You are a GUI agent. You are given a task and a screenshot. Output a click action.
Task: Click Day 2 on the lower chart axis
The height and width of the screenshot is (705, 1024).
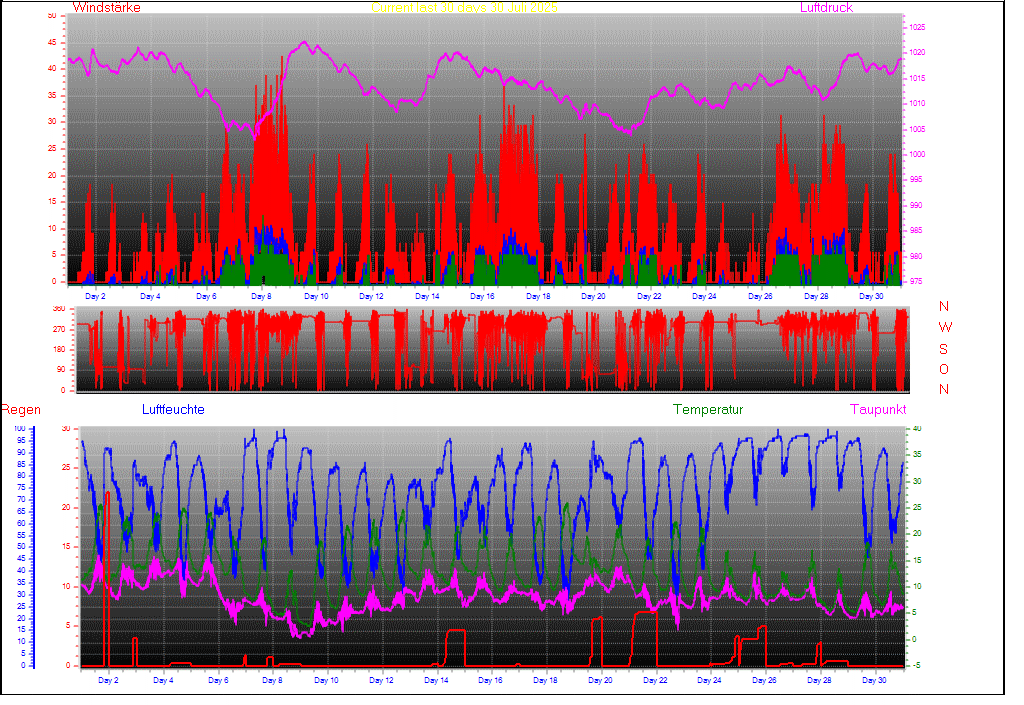(108, 681)
